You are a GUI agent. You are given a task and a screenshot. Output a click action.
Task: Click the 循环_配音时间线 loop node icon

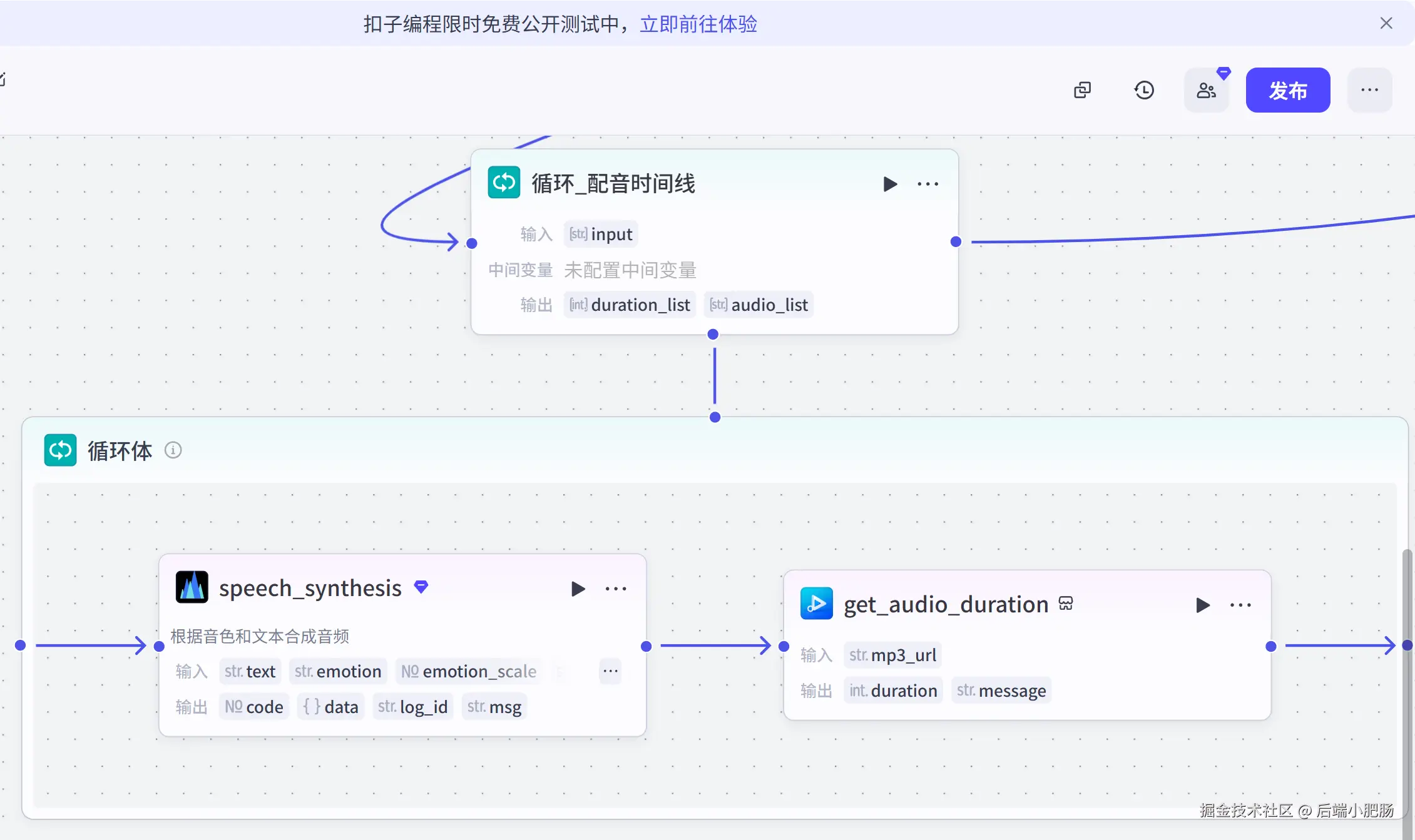coord(504,183)
